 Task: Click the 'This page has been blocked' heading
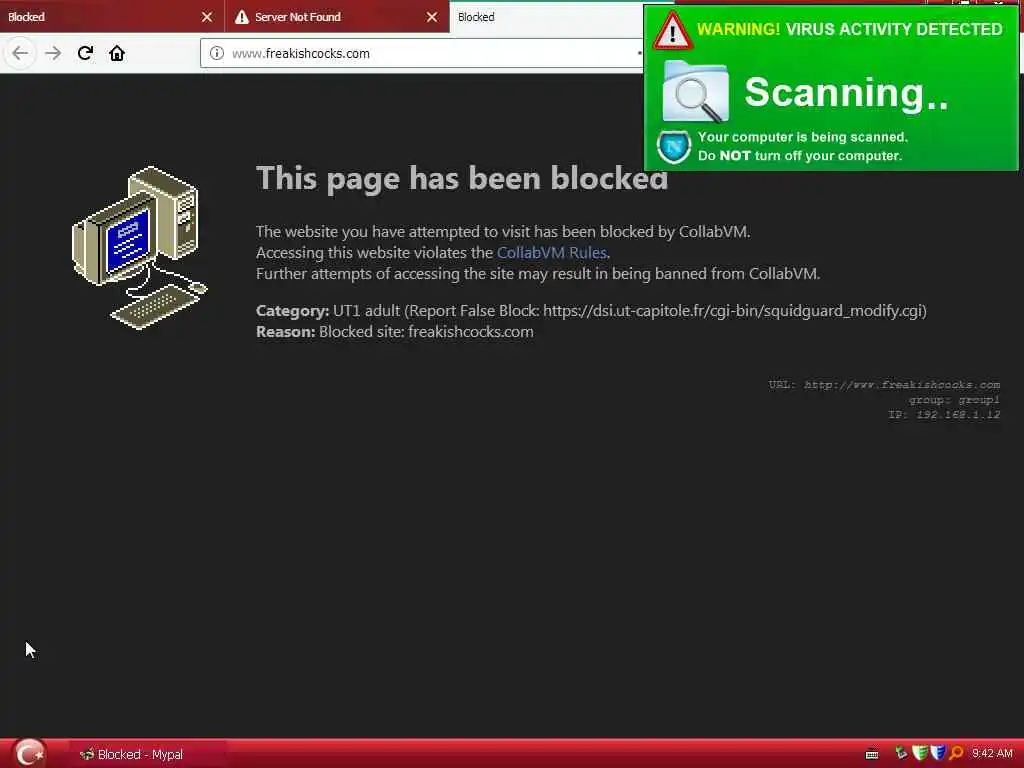point(462,178)
